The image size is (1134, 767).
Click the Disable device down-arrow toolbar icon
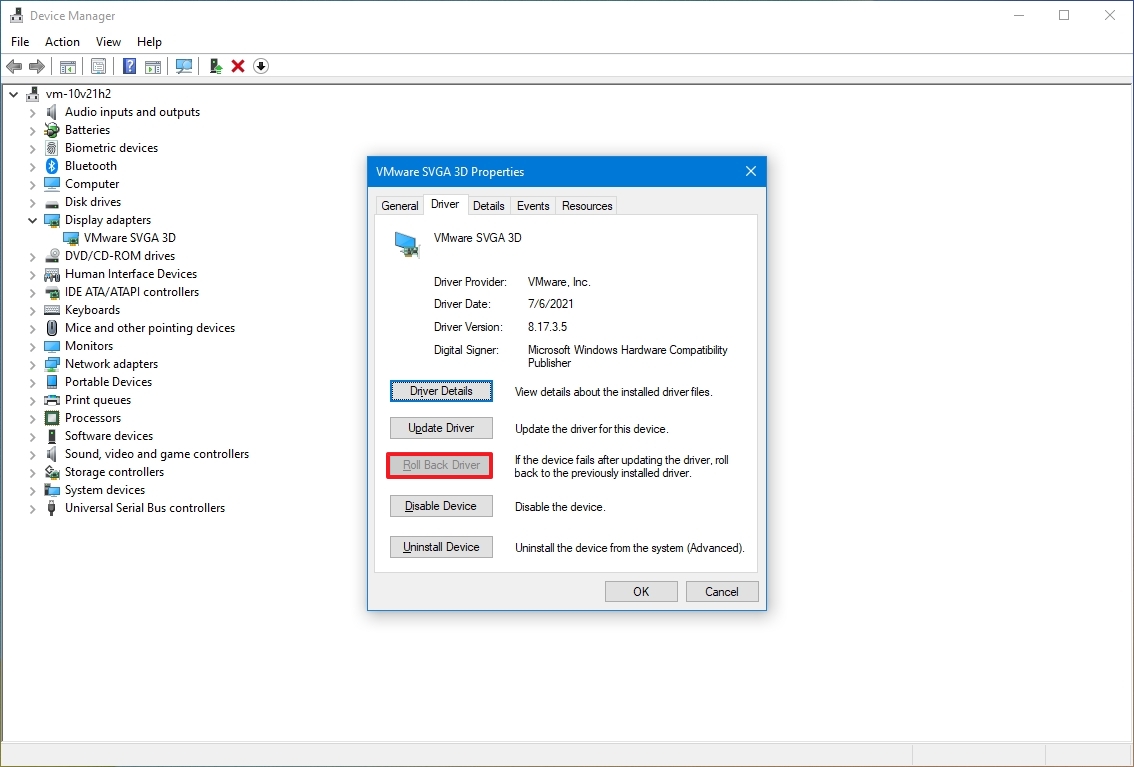261,67
